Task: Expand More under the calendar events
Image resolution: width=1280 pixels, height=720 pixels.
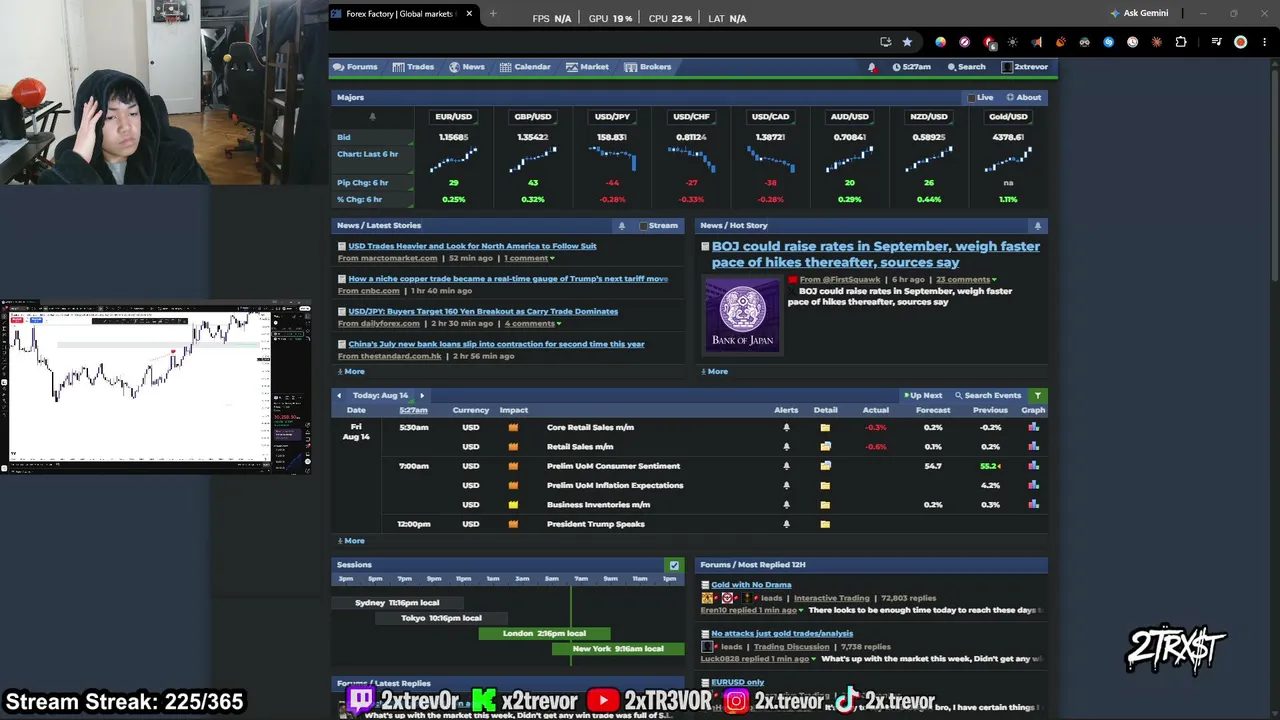Action: tap(351, 541)
